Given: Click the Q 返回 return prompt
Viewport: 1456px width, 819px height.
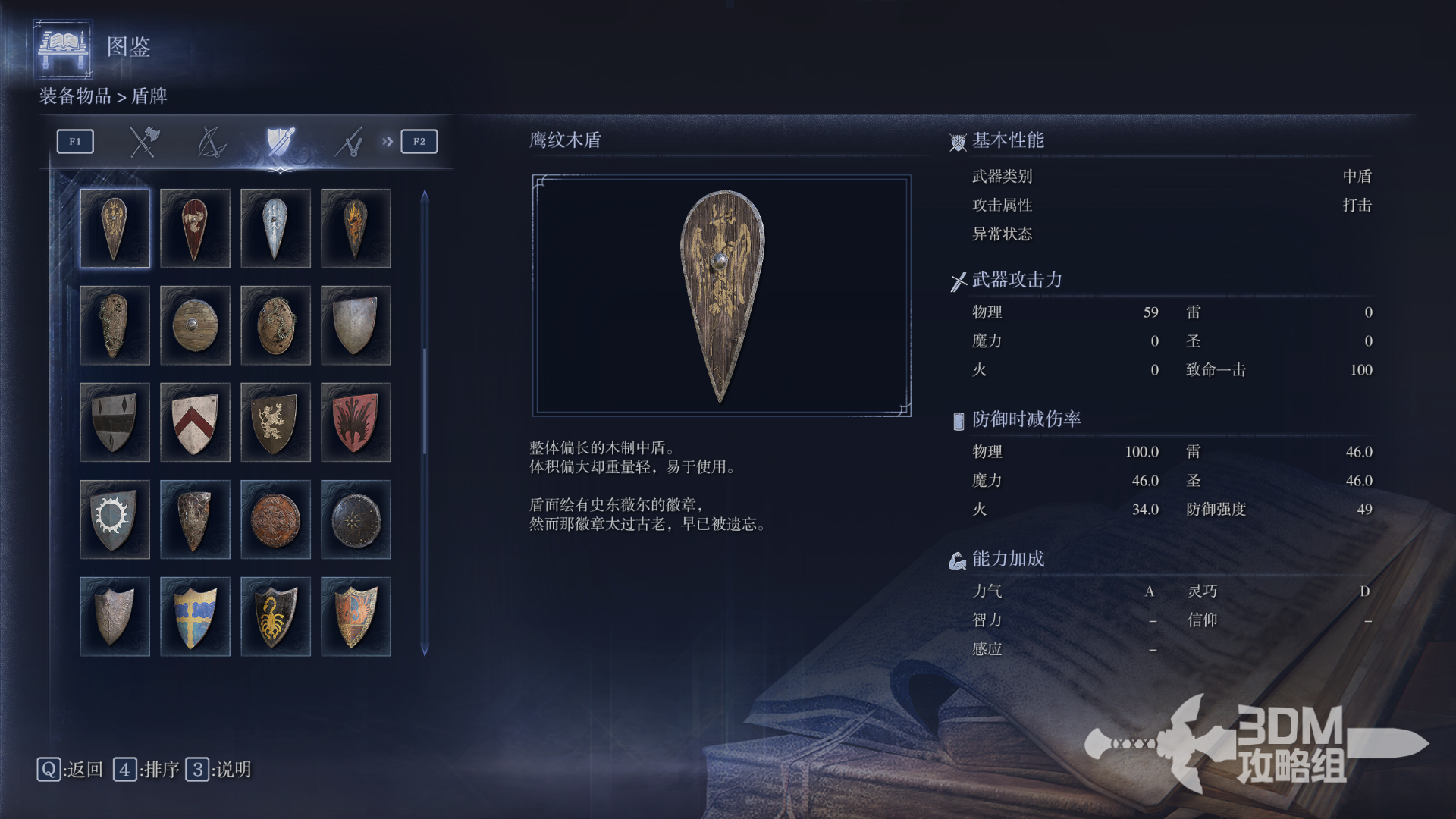Looking at the screenshot, I should point(70,770).
